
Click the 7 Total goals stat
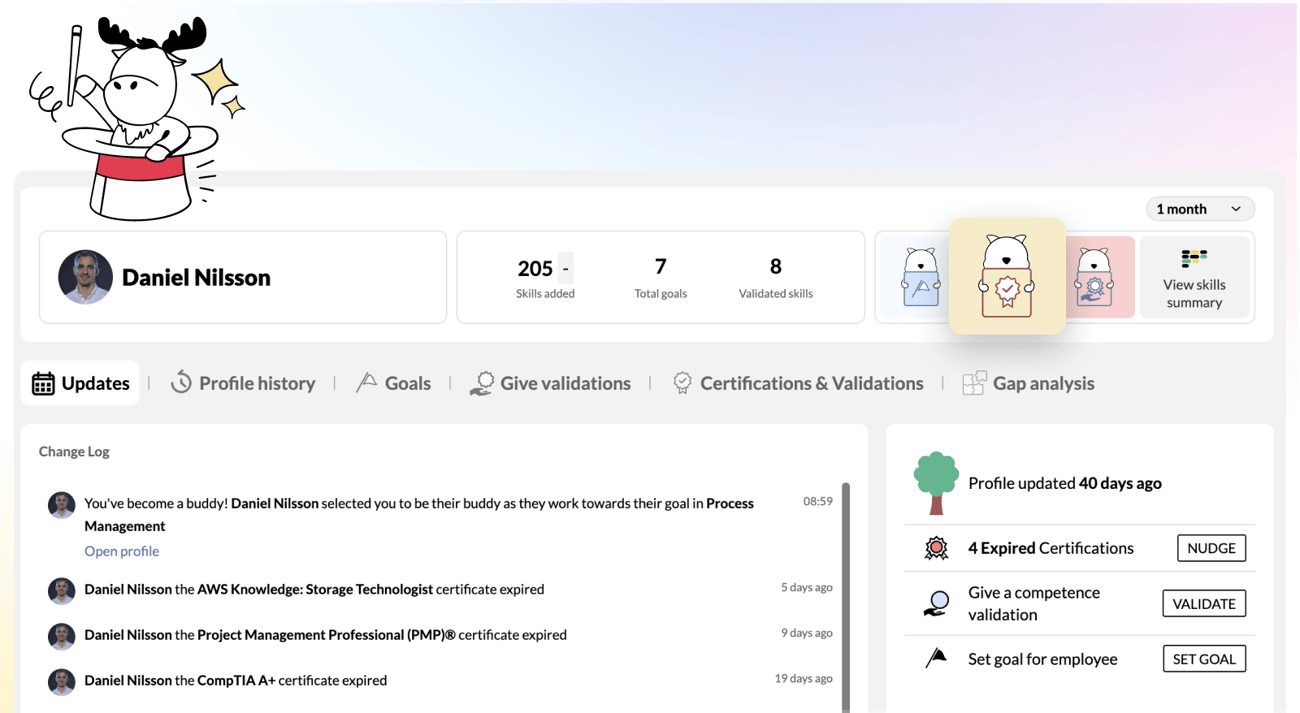click(660, 277)
